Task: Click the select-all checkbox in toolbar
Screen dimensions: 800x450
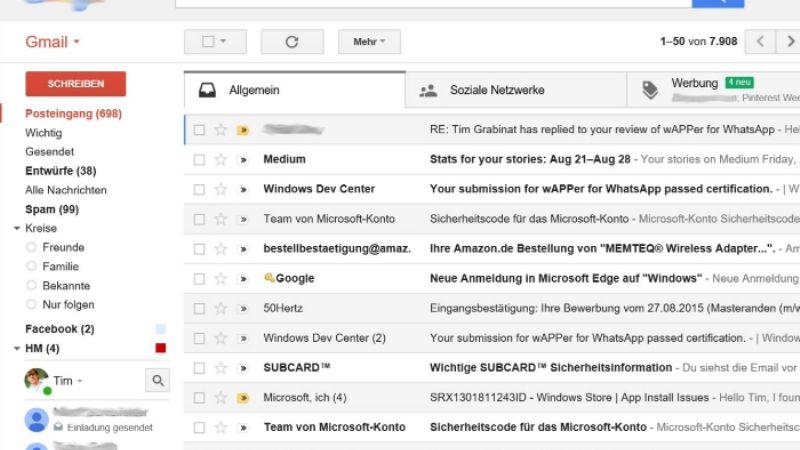Action: [208, 41]
